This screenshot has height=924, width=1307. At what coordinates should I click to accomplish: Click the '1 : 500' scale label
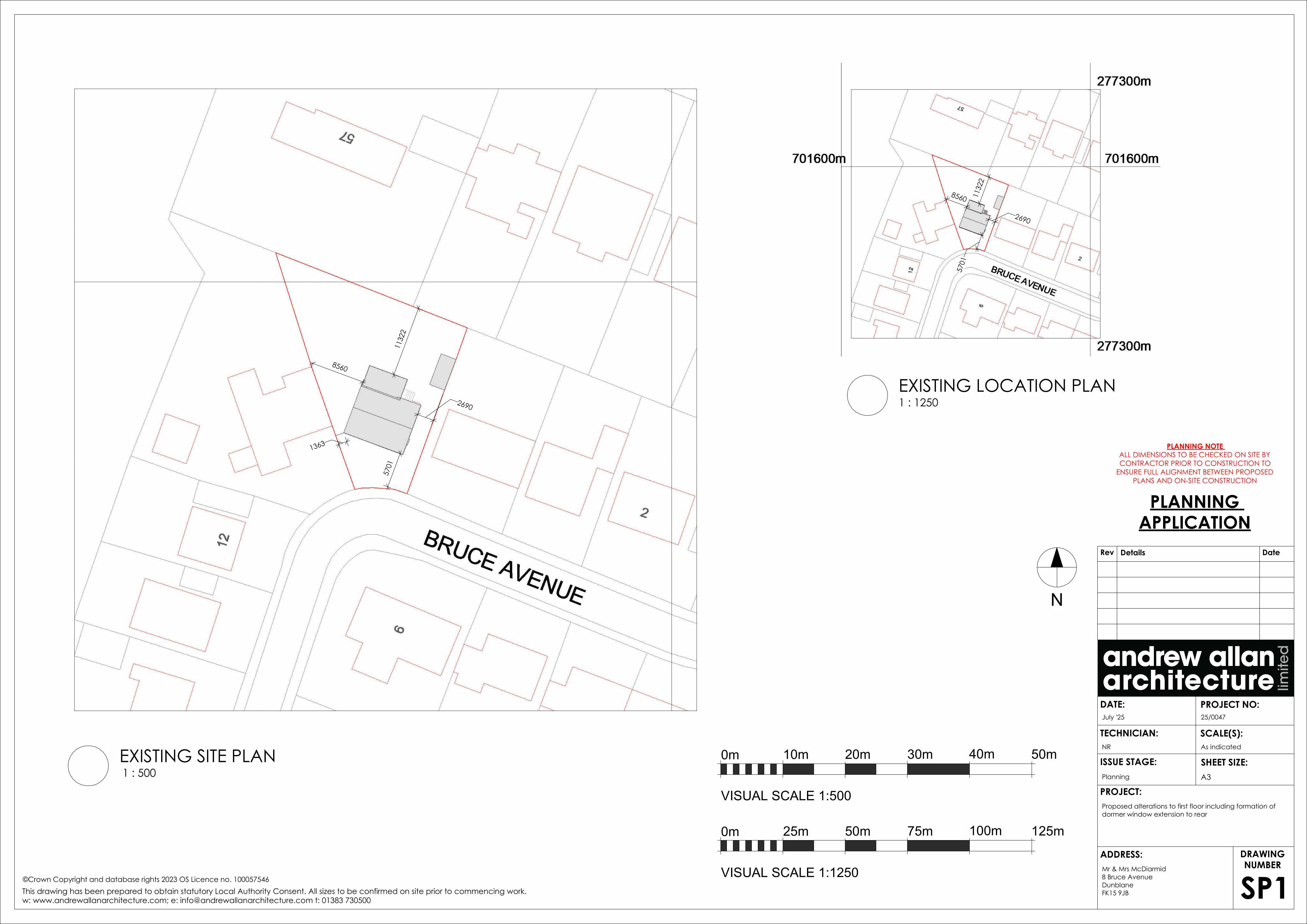[139, 773]
